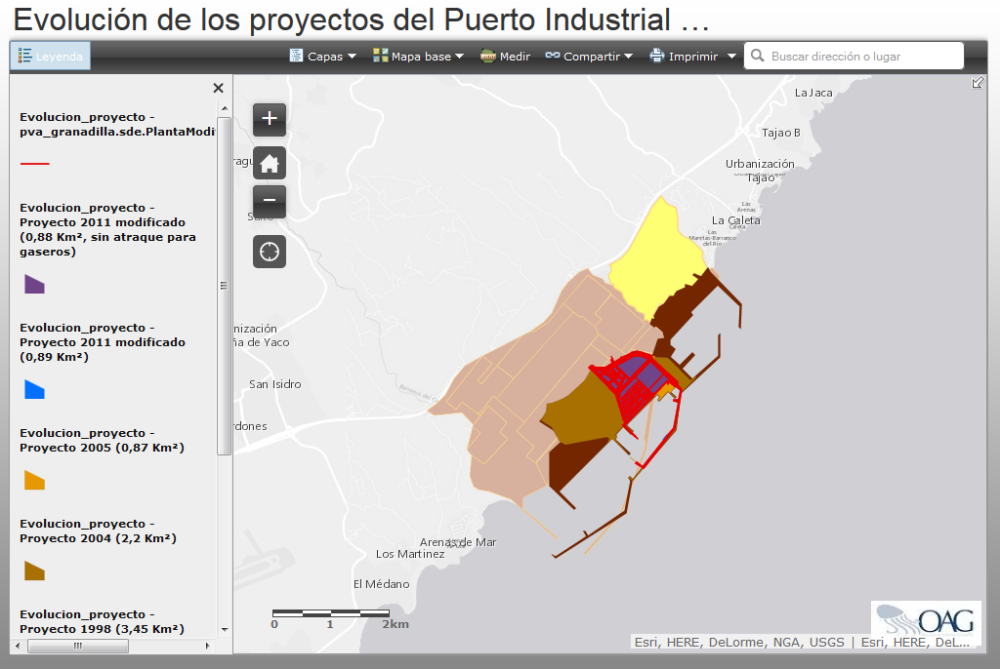Screen dimensions: 1000x669
Task: Click the Leyenda list icon
Action: [25, 56]
